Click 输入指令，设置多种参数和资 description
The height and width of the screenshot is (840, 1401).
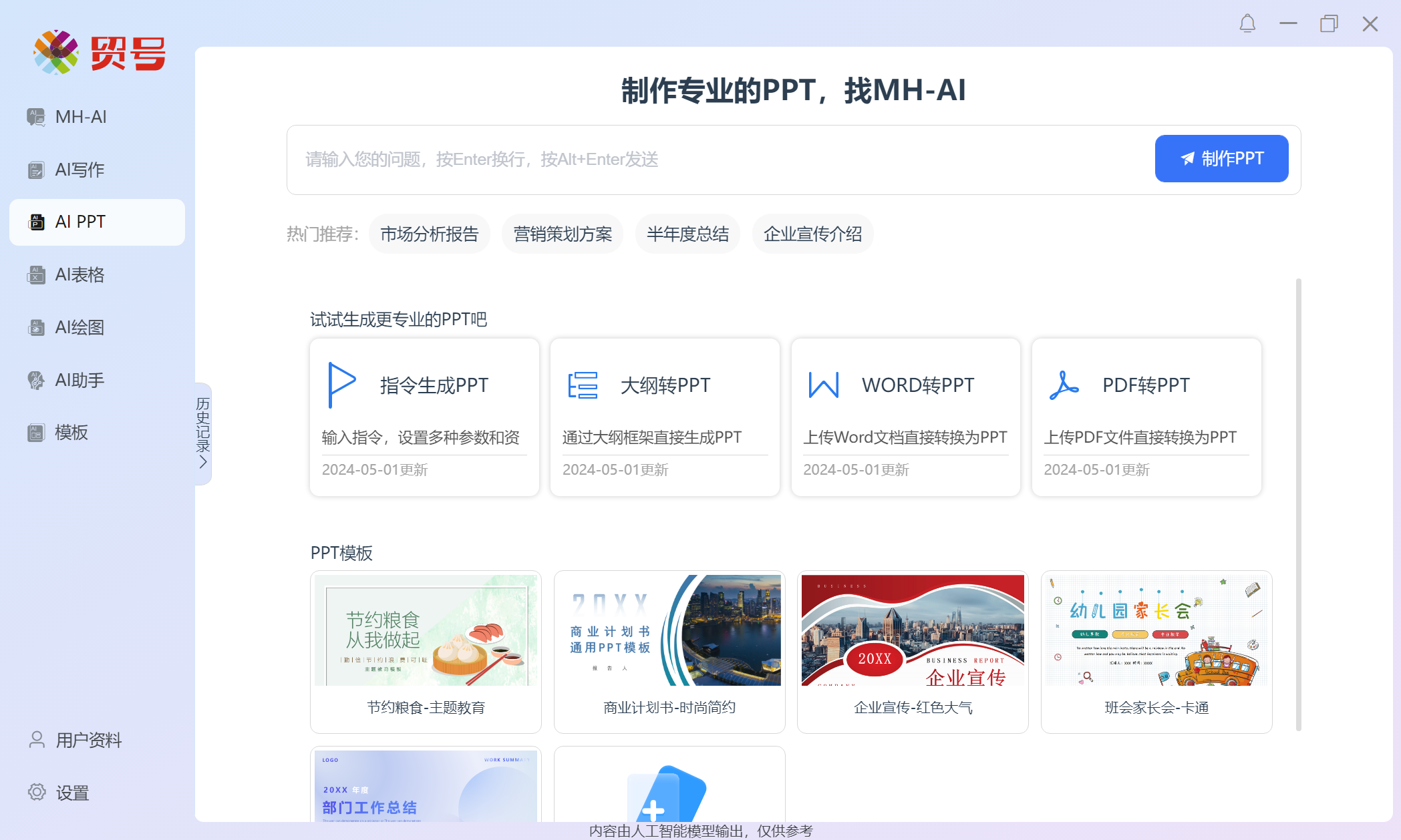coord(421,437)
